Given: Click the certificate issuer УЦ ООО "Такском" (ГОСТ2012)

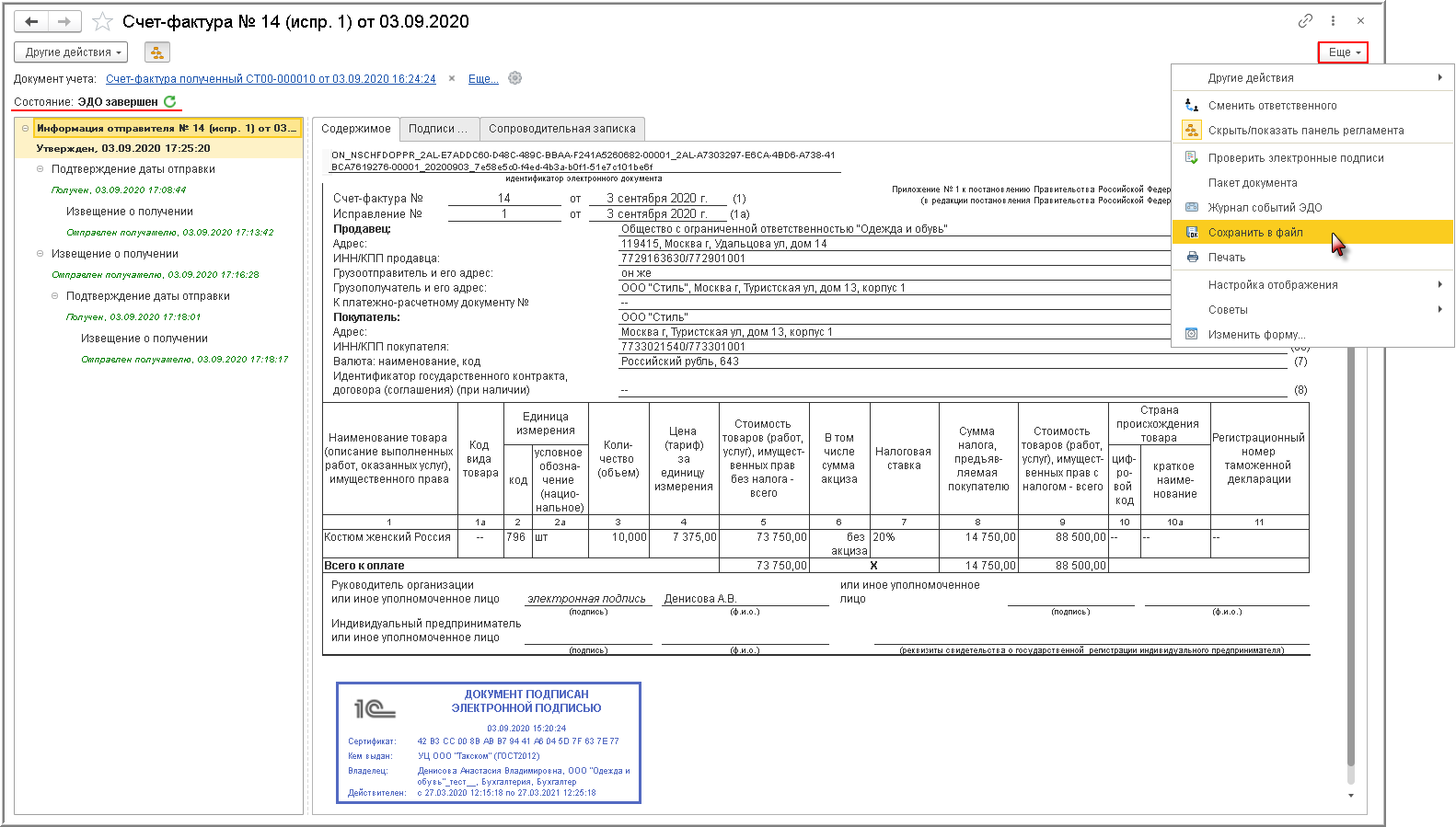Looking at the screenshot, I should pyautogui.click(x=479, y=756).
